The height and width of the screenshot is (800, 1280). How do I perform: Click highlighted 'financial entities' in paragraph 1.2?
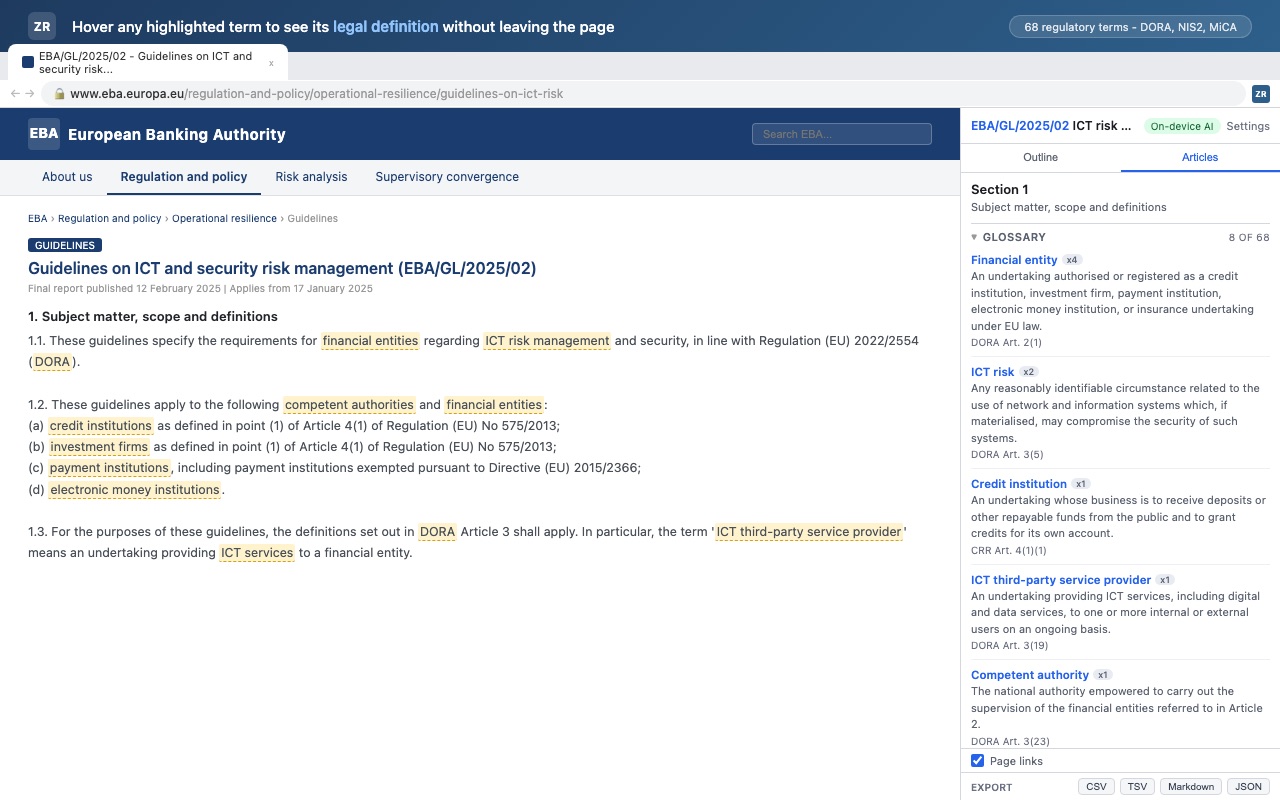(494, 405)
